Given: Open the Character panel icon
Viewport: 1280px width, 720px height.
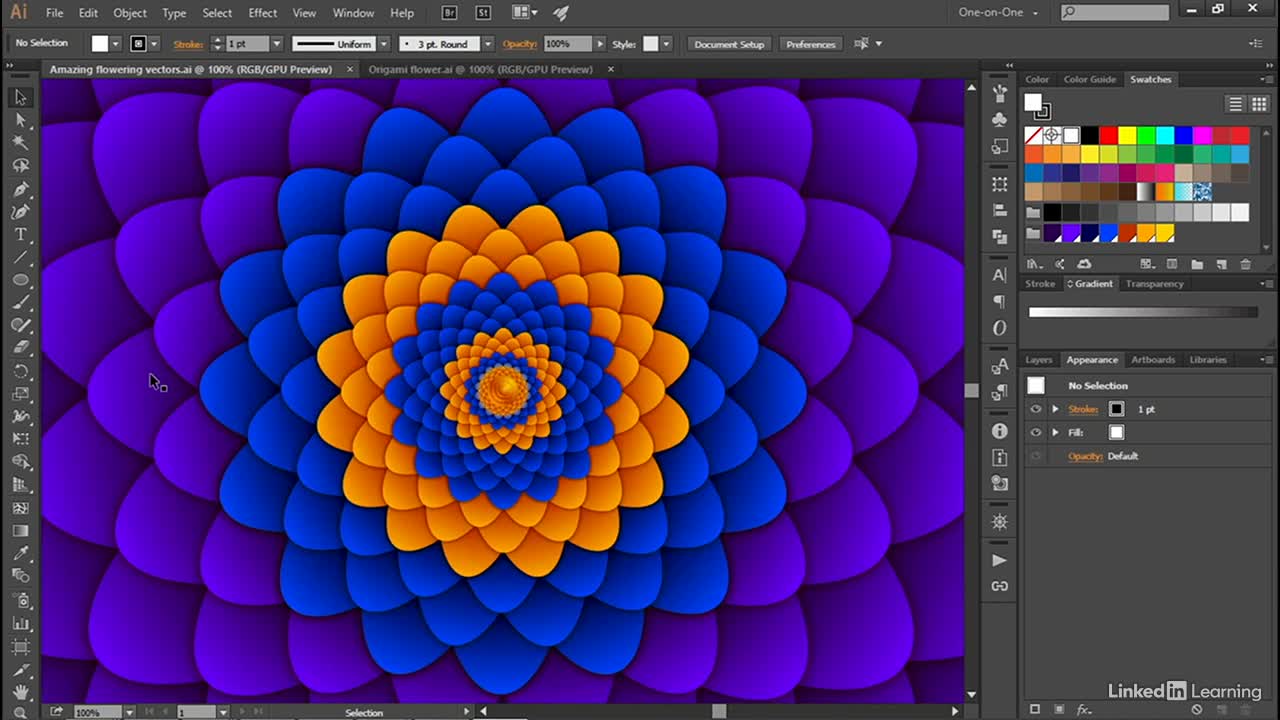Looking at the screenshot, I should [999, 275].
